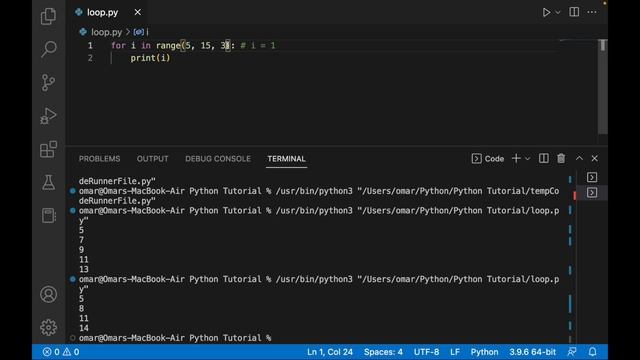
Task: Open the notifications bell
Action: (592, 351)
